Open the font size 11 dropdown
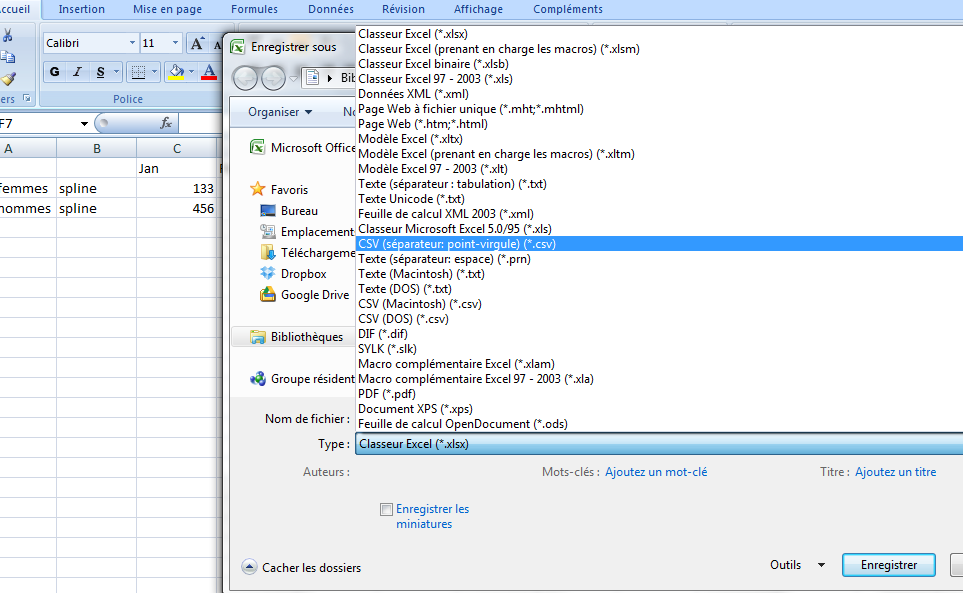This screenshot has height=593, width=963. click(x=176, y=43)
